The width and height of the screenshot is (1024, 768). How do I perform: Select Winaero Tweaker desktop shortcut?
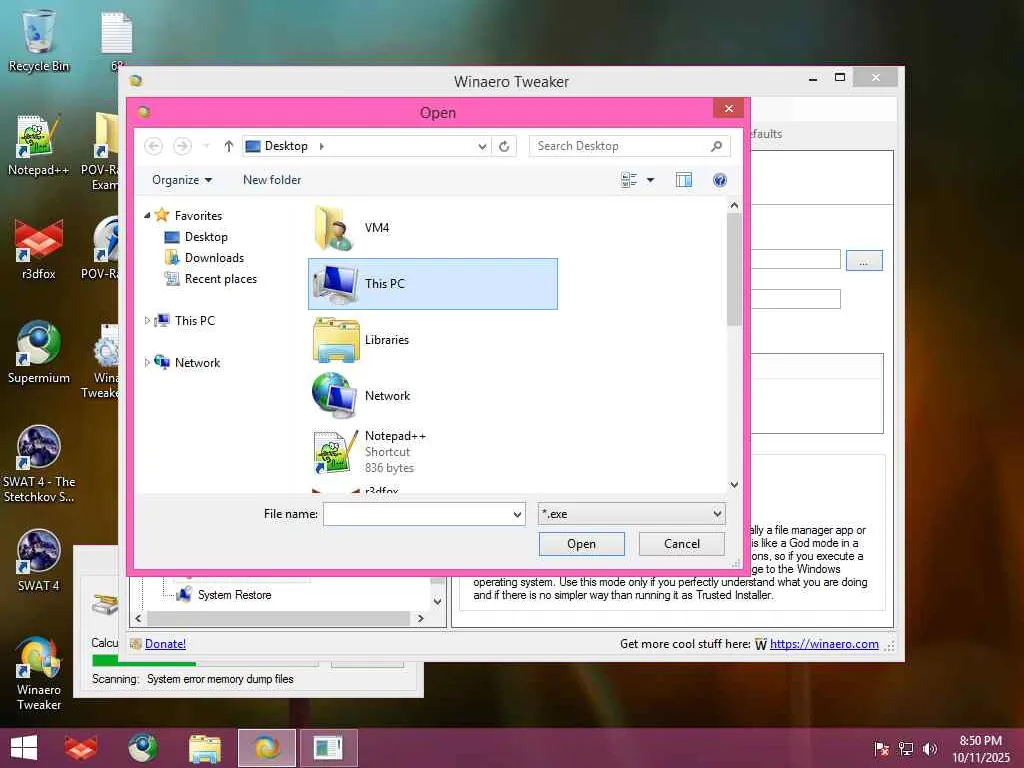click(x=39, y=673)
